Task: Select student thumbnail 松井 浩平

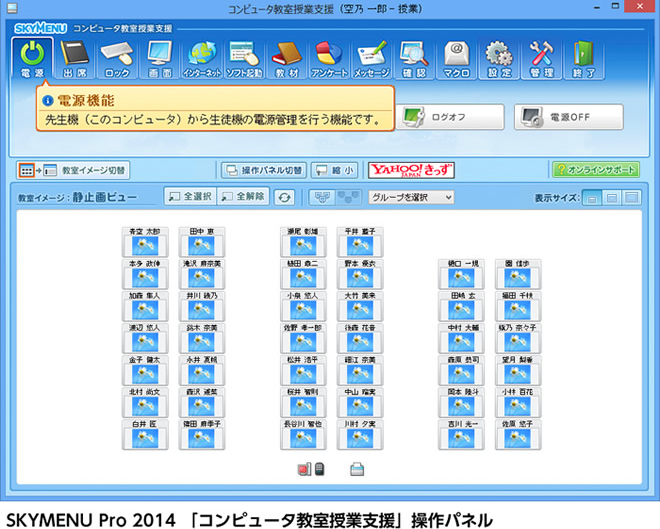Action: [303, 370]
